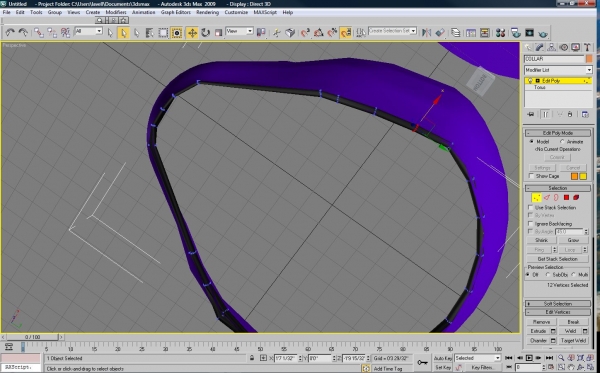The width and height of the screenshot is (600, 373).
Task: Click the Mirror tool icon
Action: coord(426,33)
